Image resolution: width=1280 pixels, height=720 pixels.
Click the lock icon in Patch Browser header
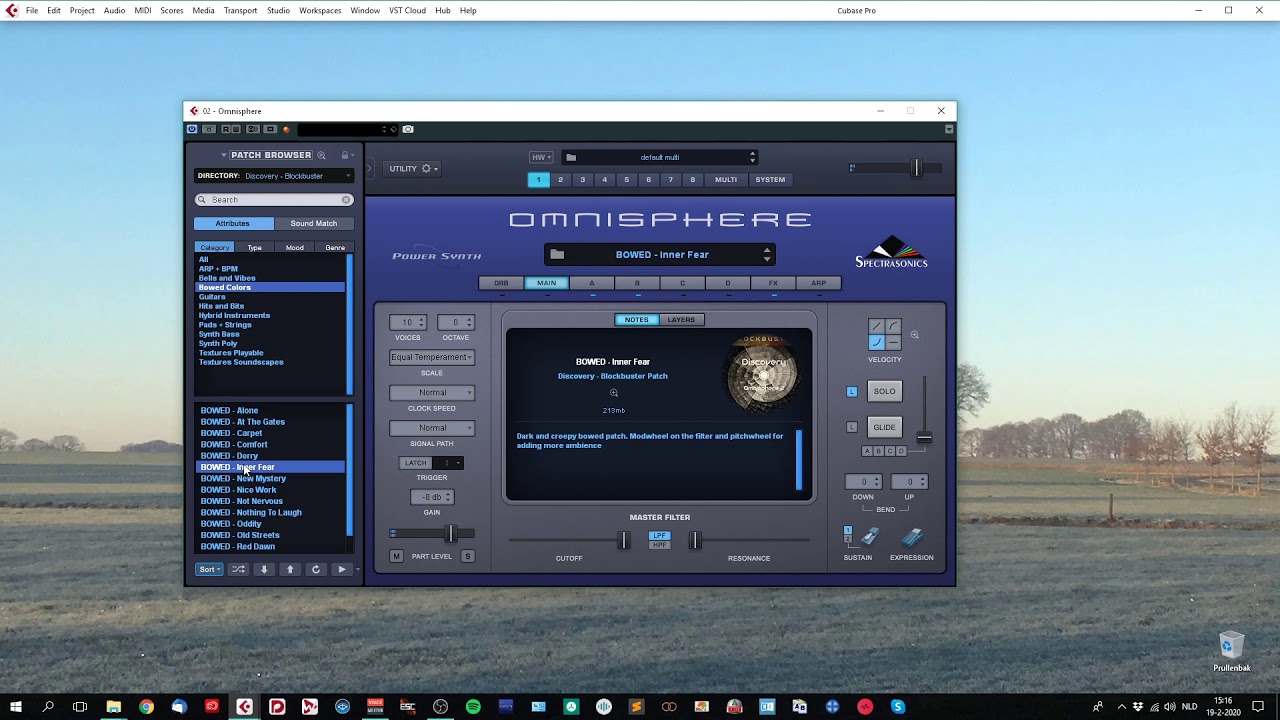tap(345, 155)
